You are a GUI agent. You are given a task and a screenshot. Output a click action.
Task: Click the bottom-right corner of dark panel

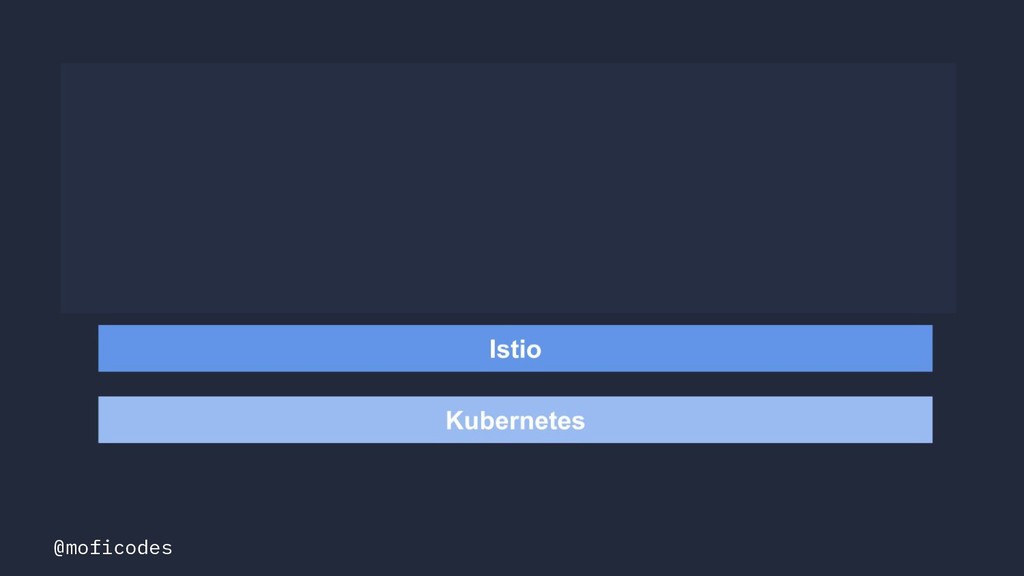click(x=953, y=310)
